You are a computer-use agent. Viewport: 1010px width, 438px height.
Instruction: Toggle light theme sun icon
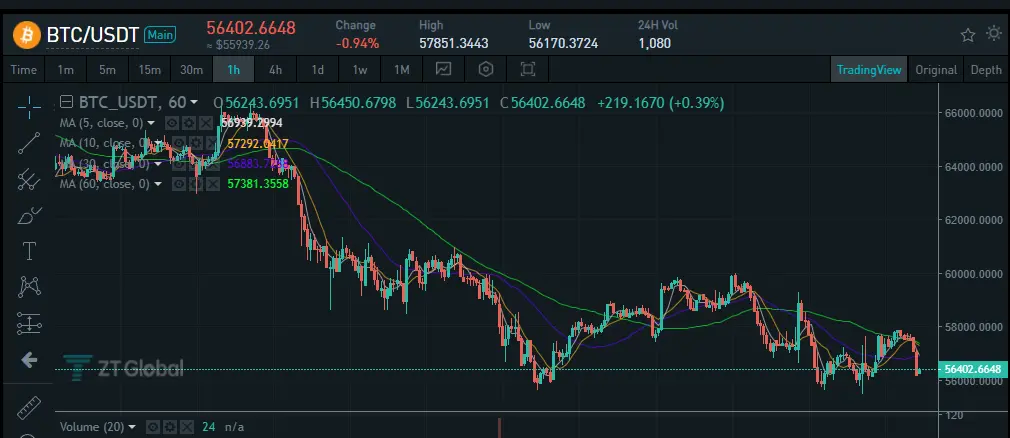(x=994, y=34)
